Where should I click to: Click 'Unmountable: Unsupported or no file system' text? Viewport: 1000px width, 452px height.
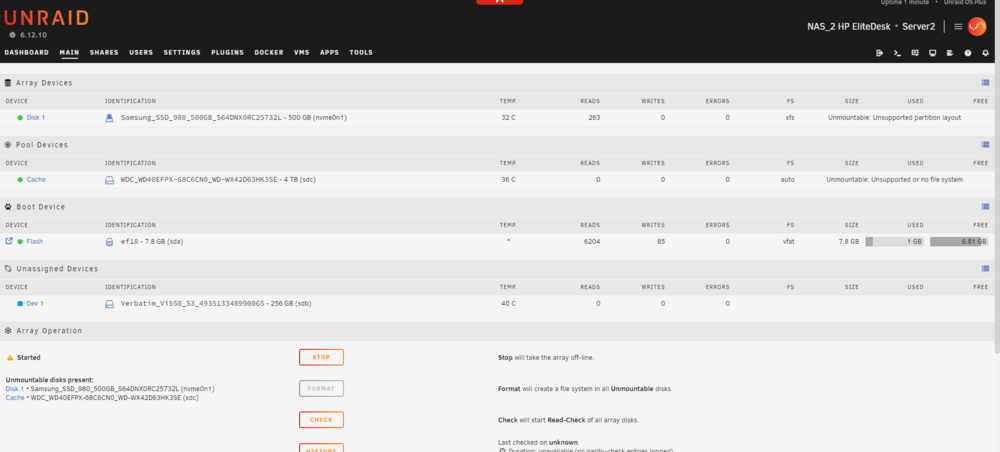coord(894,180)
